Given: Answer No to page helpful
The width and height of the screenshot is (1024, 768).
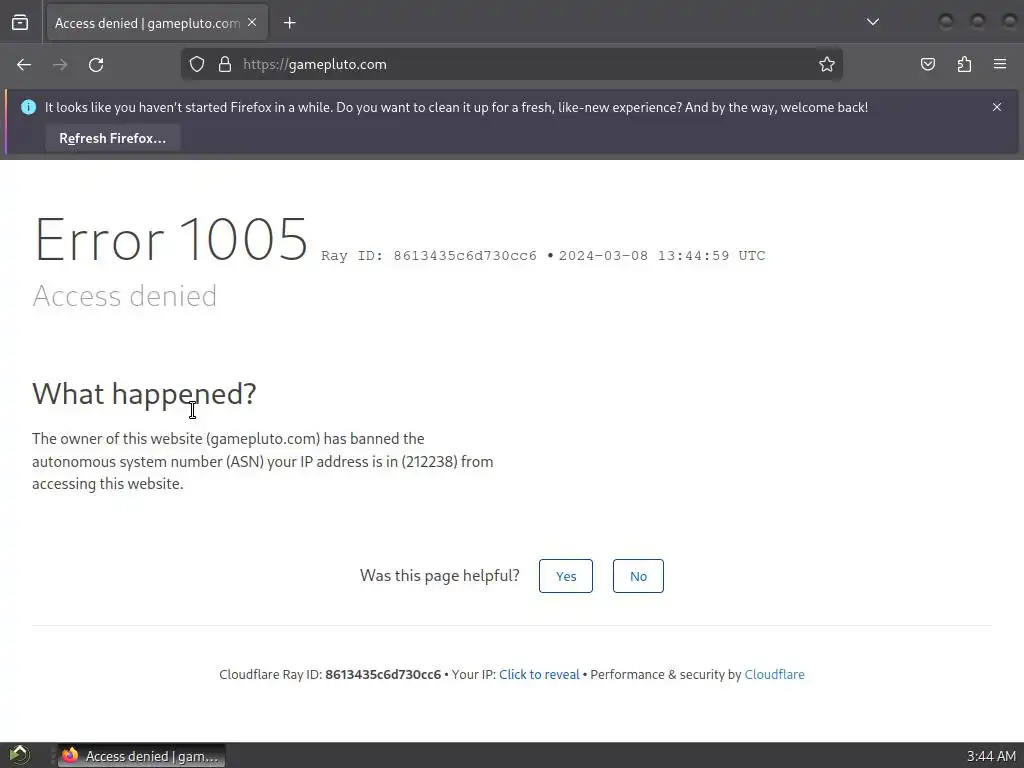Looking at the screenshot, I should point(638,576).
